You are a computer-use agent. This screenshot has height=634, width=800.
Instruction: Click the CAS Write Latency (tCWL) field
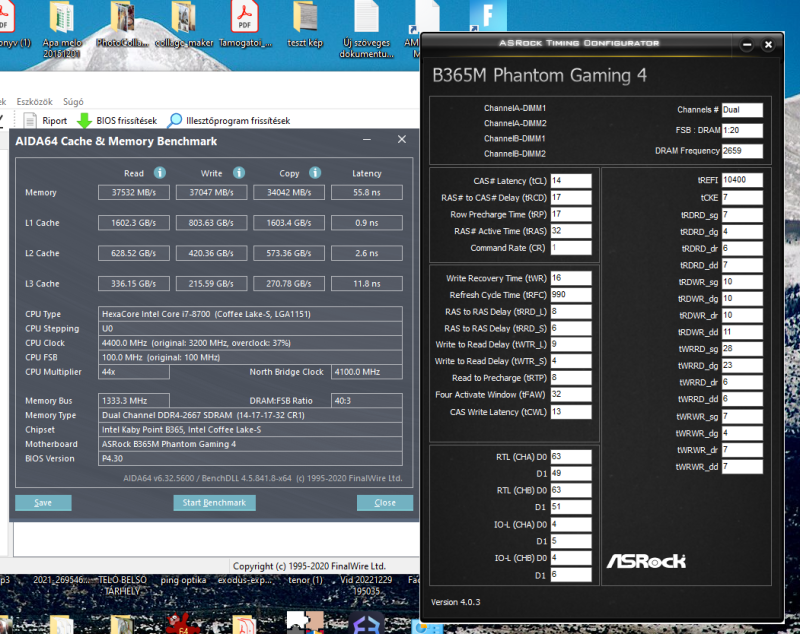571,412
